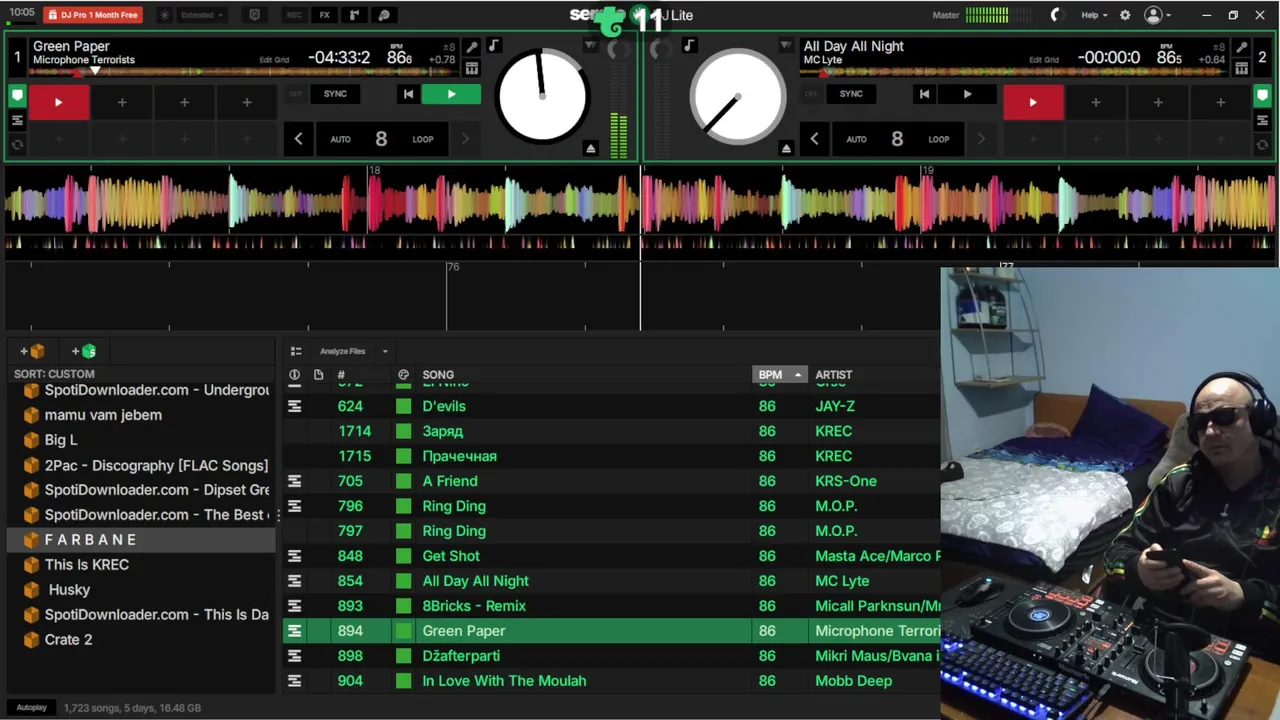Screen dimensions: 1280x720
Task: Seek in deck 2 track overview waveform
Action: point(1014,72)
